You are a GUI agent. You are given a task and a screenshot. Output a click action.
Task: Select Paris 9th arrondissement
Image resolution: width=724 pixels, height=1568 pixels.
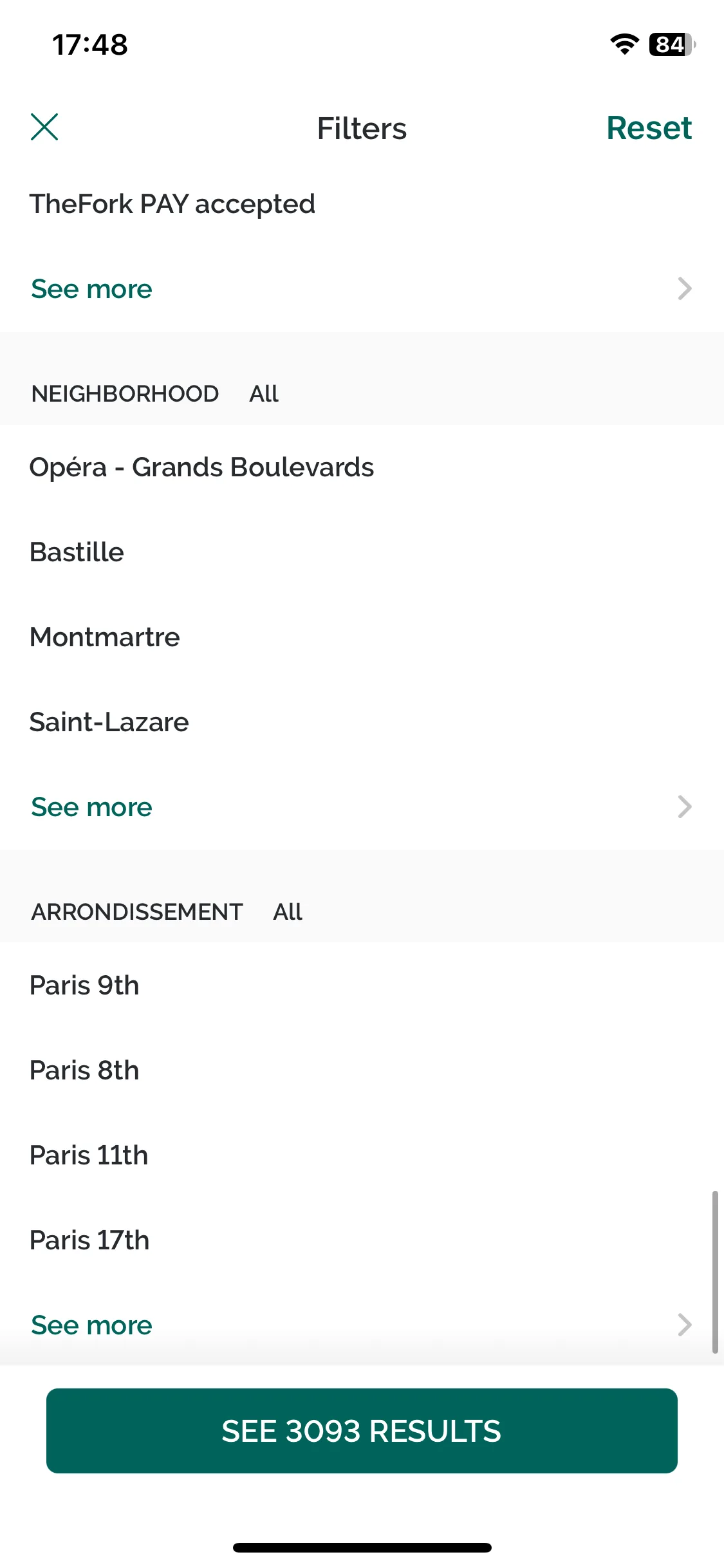click(x=362, y=985)
